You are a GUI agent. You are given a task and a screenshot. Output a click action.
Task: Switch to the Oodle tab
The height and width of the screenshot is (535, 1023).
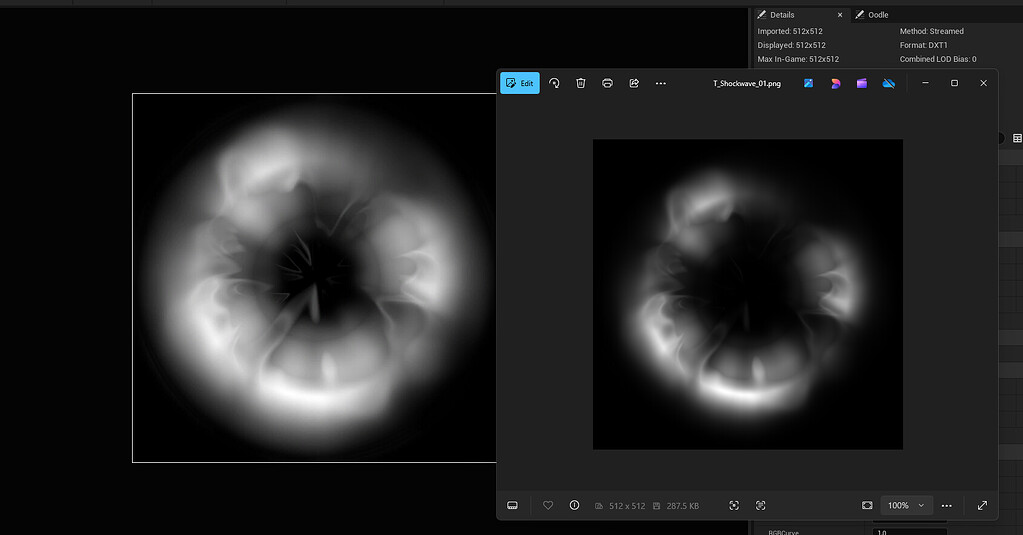point(877,15)
